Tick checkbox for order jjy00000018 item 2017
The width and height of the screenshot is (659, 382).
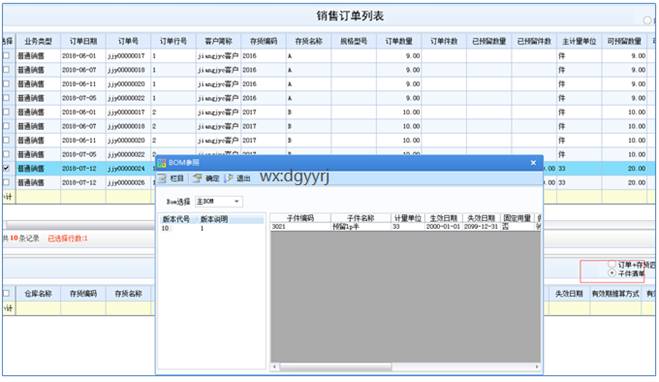pos(6,126)
